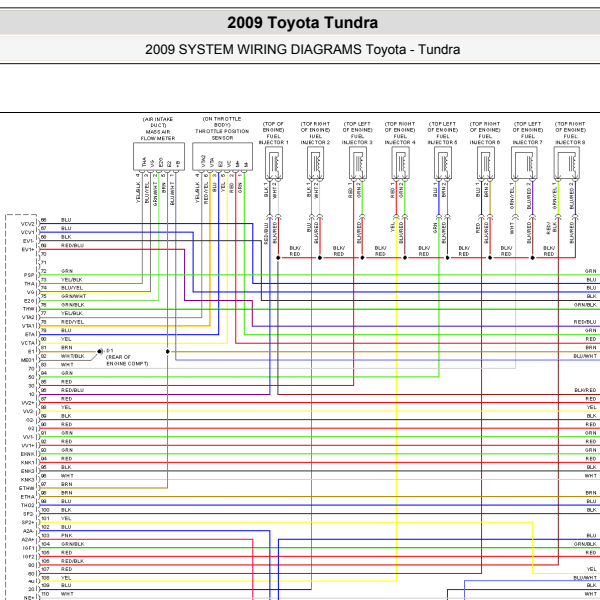Click the PSP terminal label

coord(29,275)
